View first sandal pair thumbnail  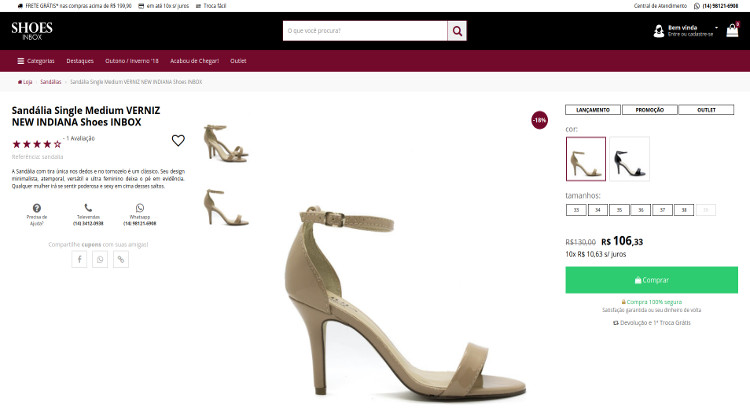tap(226, 144)
